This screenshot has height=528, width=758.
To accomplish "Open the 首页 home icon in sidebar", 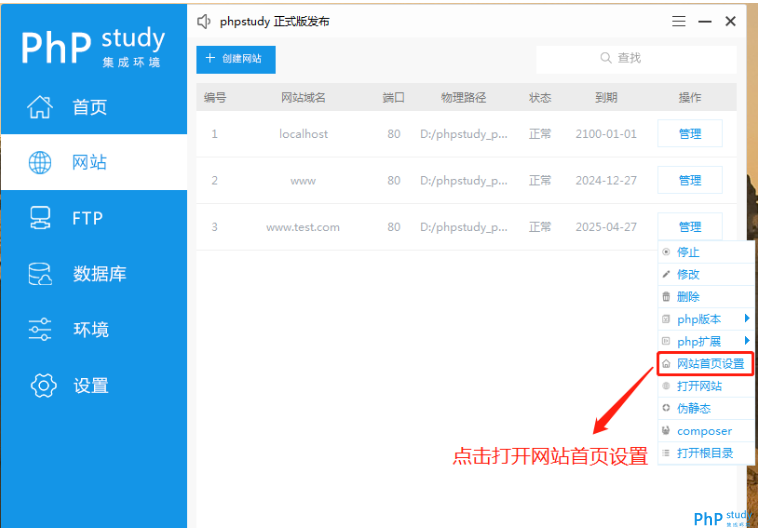I will coord(40,107).
